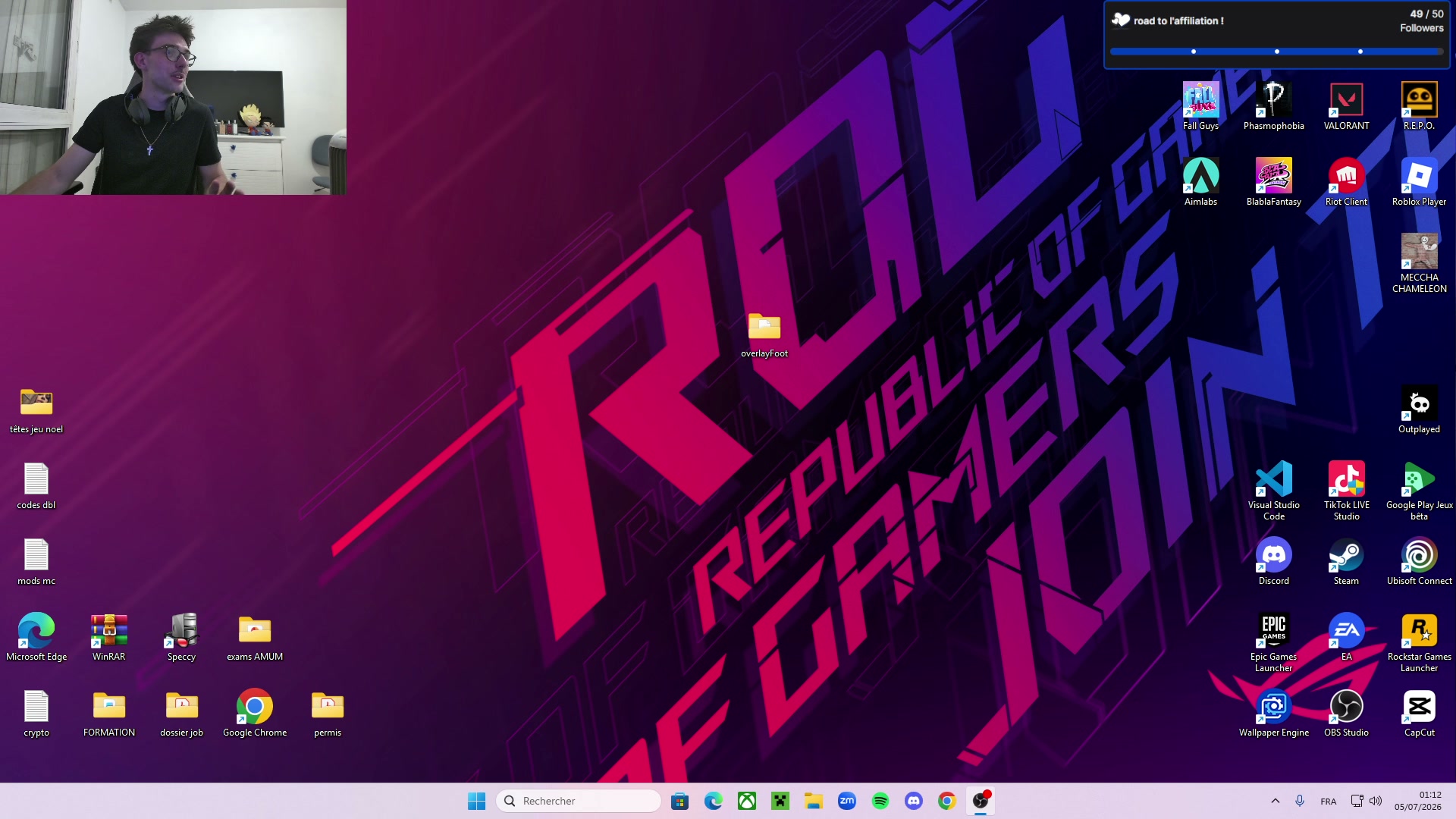Click the WinRAR desktop icon

(x=109, y=638)
